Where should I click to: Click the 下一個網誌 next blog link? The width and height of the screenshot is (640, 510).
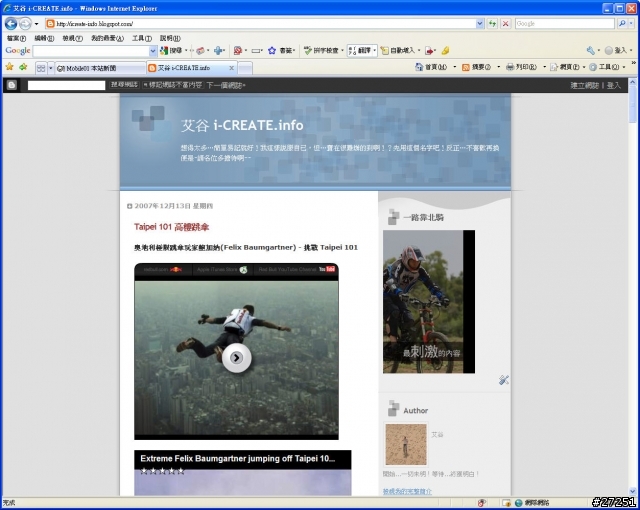click(x=225, y=85)
